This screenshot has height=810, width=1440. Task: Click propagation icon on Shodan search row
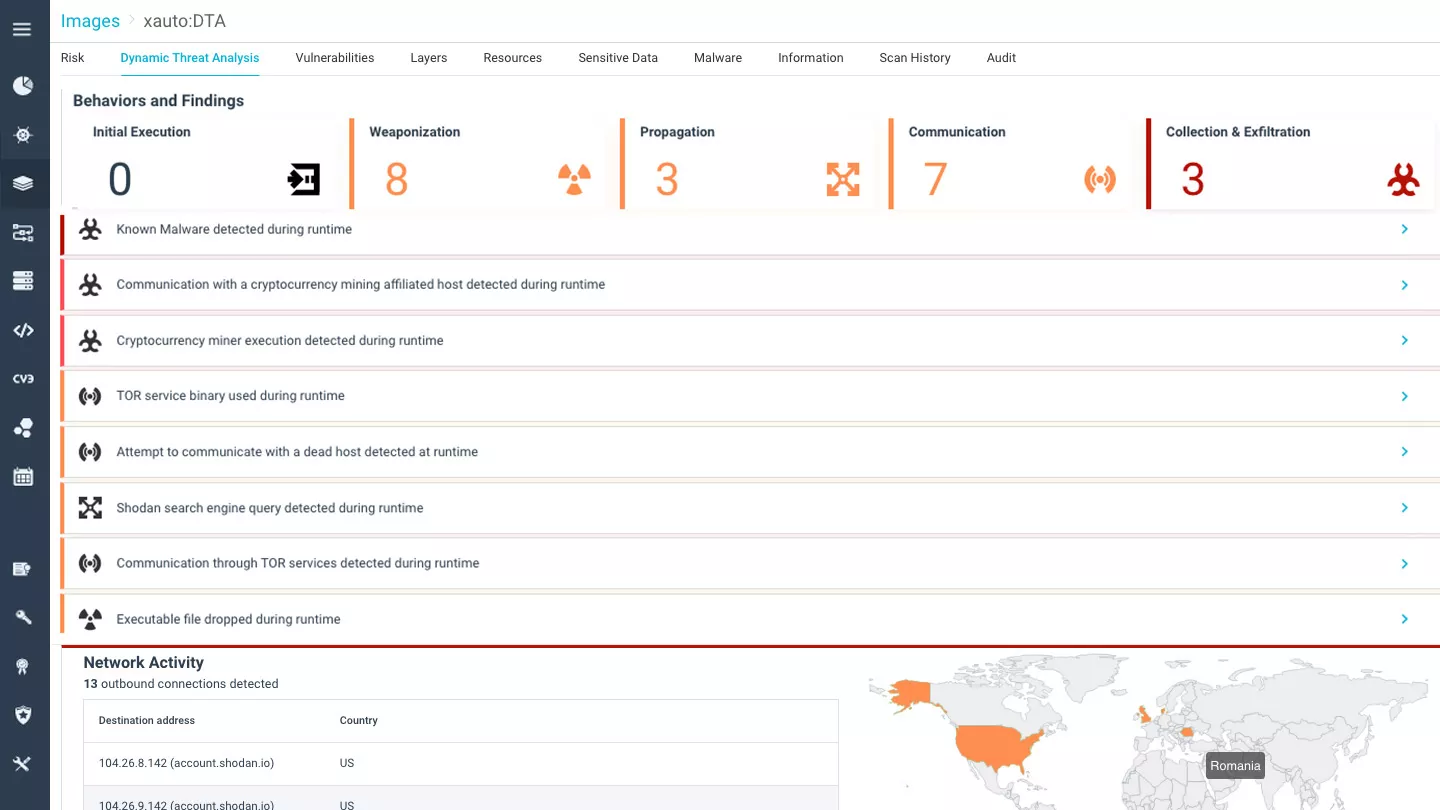[x=90, y=508]
